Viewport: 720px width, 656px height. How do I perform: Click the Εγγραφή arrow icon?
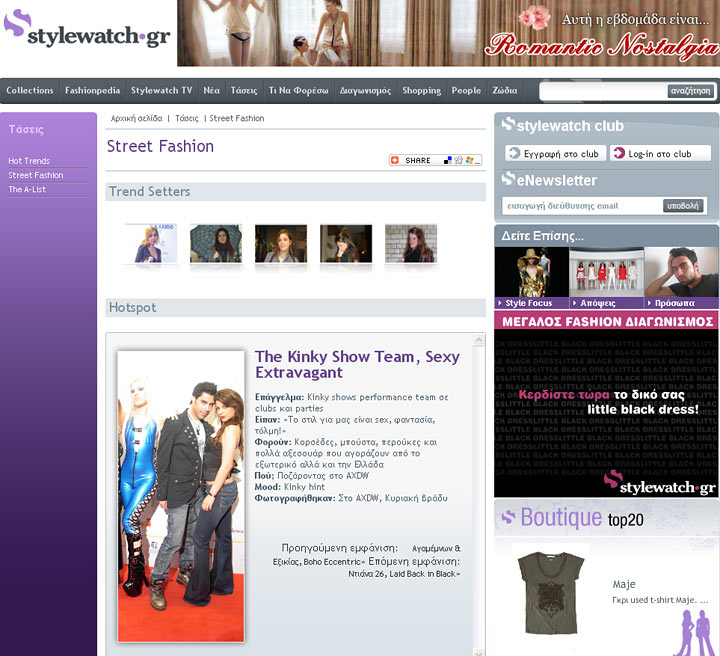click(515, 153)
